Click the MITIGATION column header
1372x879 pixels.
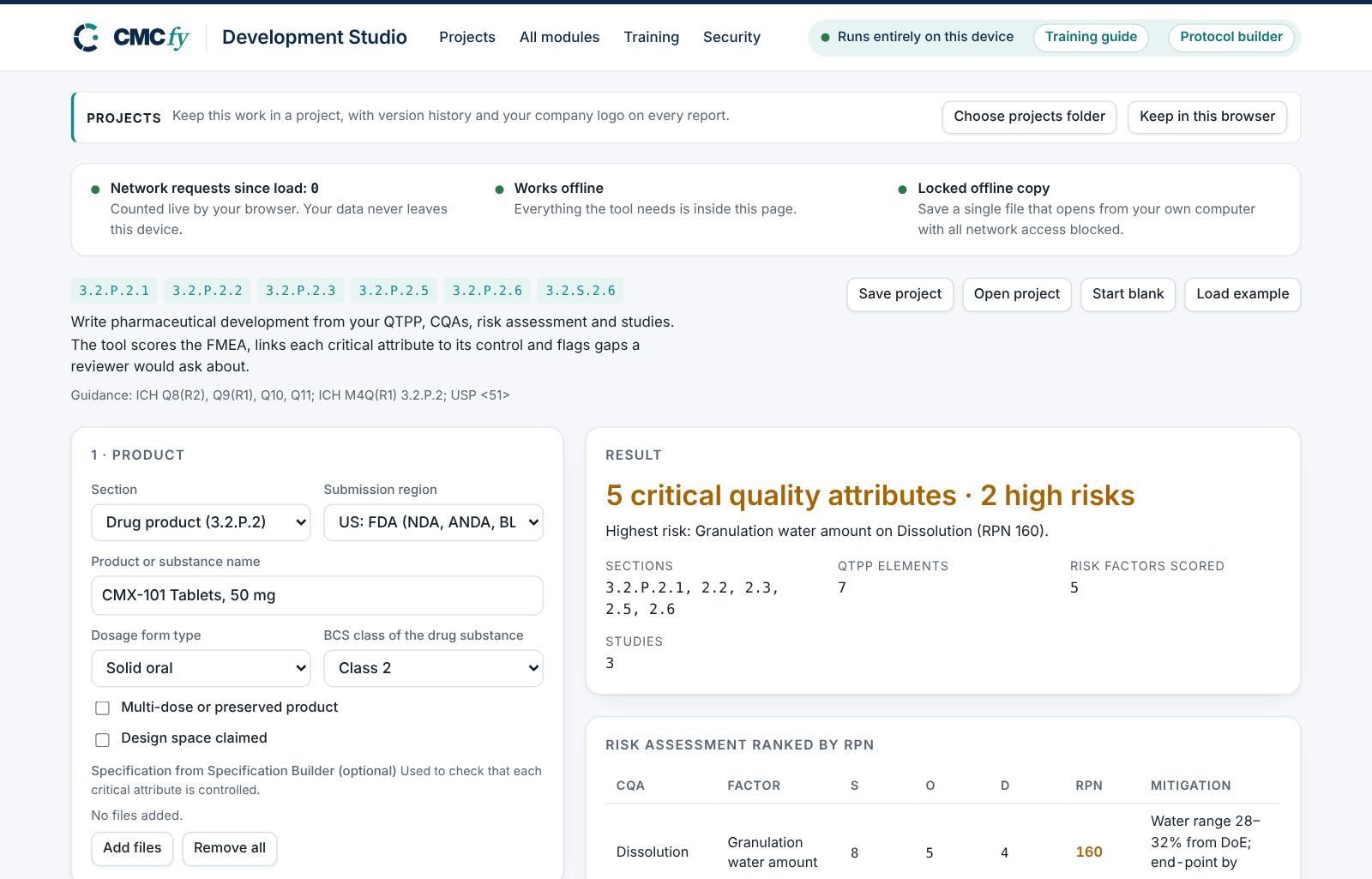pos(1191,786)
